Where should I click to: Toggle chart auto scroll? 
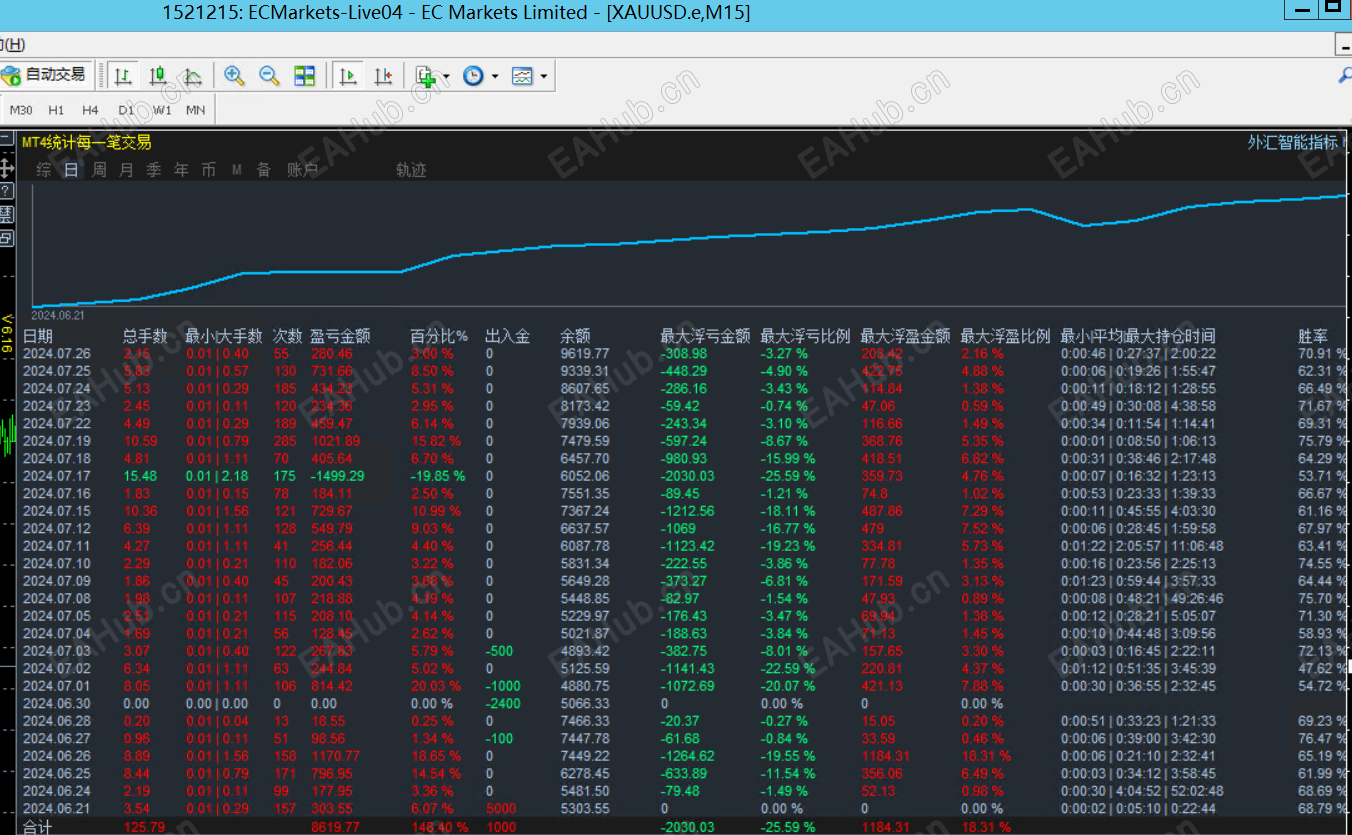tap(348, 76)
